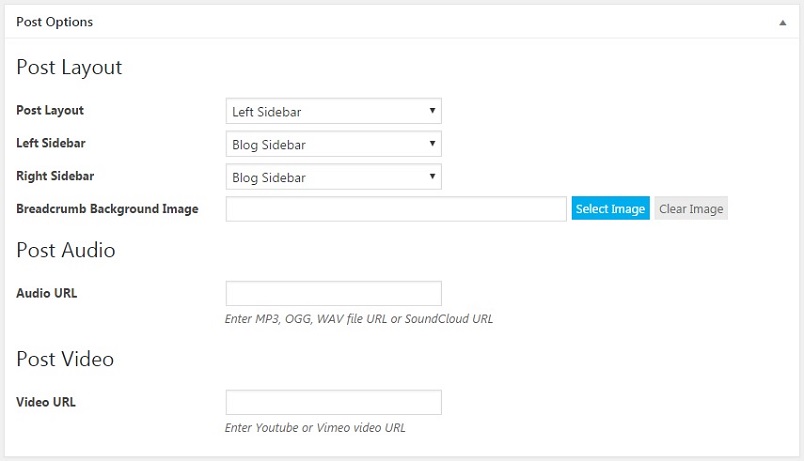This screenshot has height=461, width=804.
Task: Focus the Audio URL input field
Action: (x=333, y=293)
